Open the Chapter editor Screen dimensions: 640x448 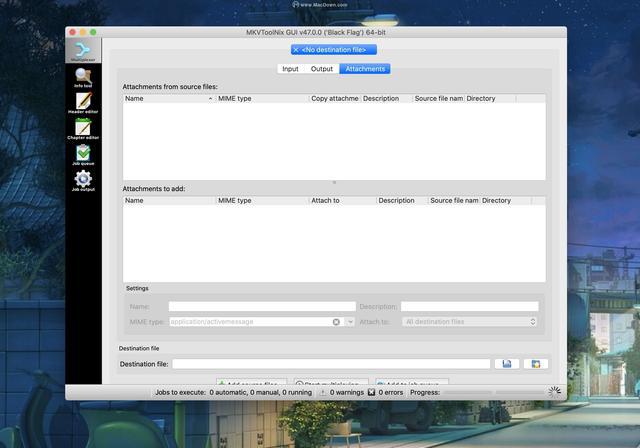(83, 129)
